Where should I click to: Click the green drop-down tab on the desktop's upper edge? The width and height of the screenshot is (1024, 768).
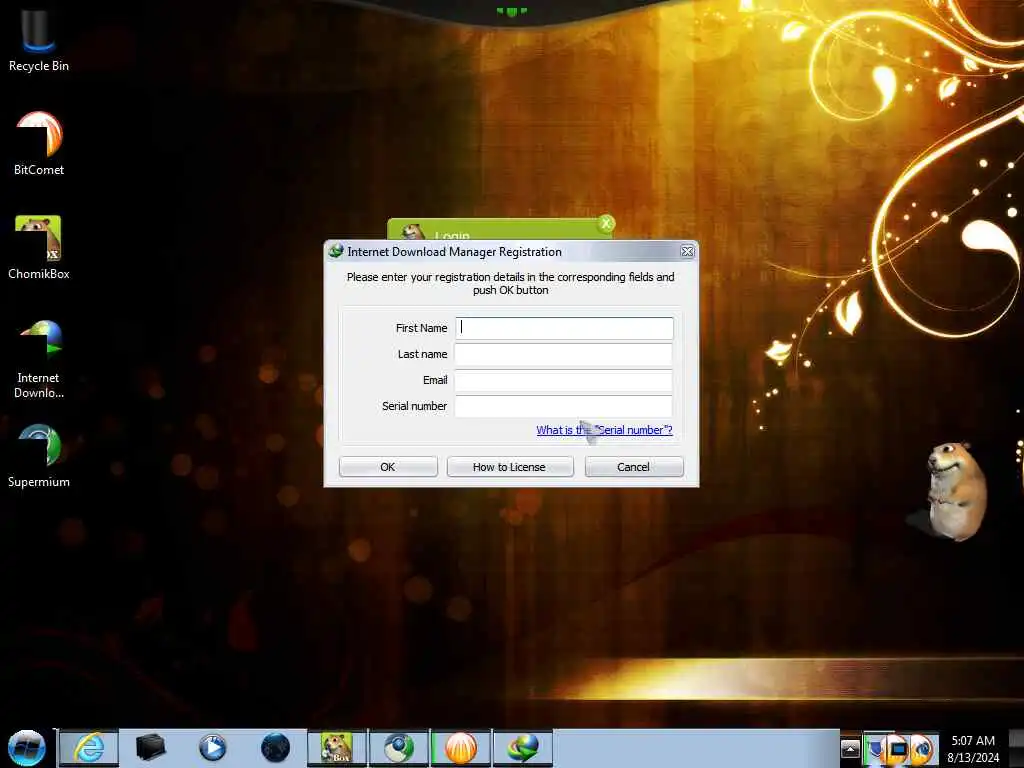[511, 11]
